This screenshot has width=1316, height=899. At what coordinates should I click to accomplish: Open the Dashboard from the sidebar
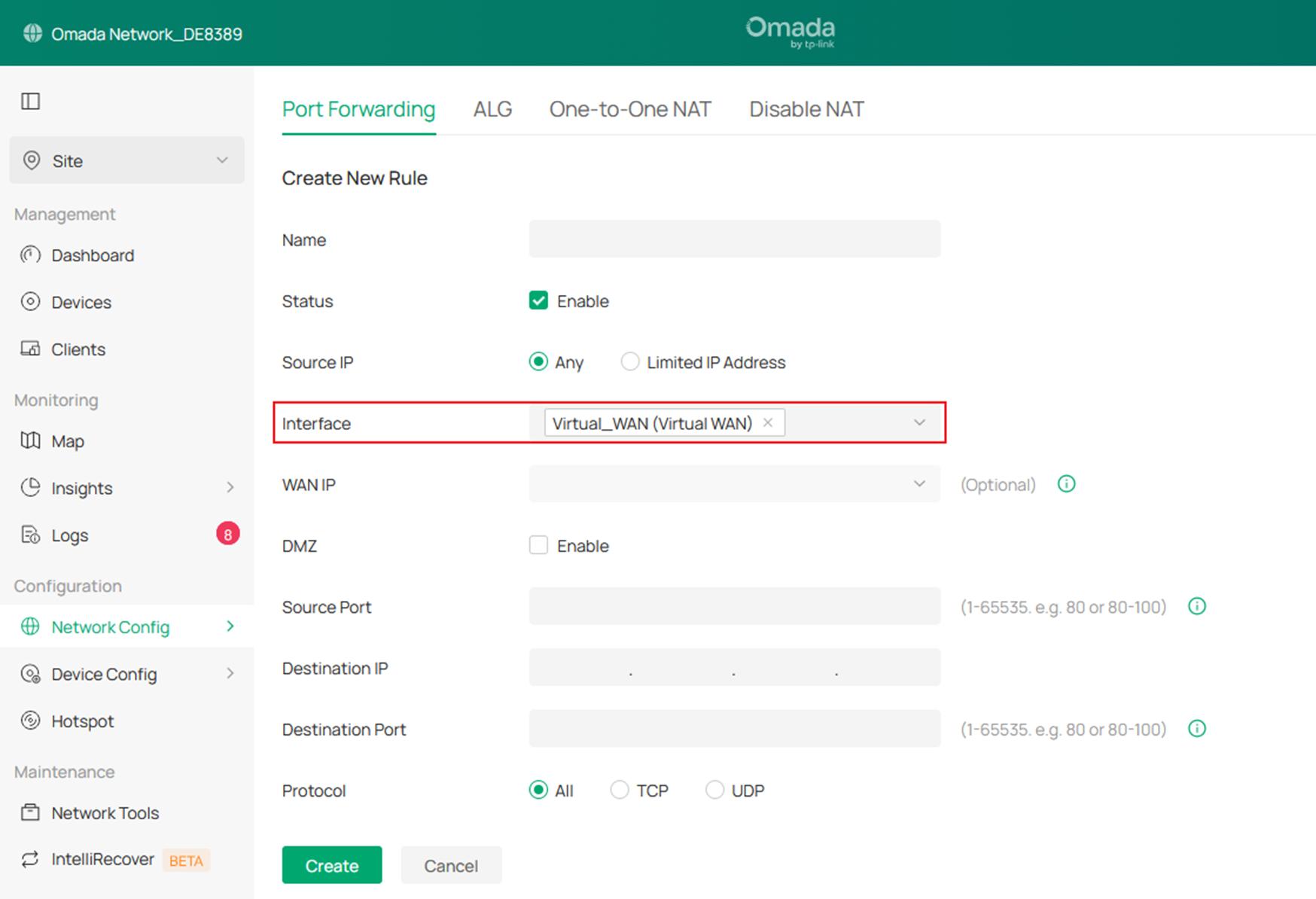pyautogui.click(x=92, y=255)
